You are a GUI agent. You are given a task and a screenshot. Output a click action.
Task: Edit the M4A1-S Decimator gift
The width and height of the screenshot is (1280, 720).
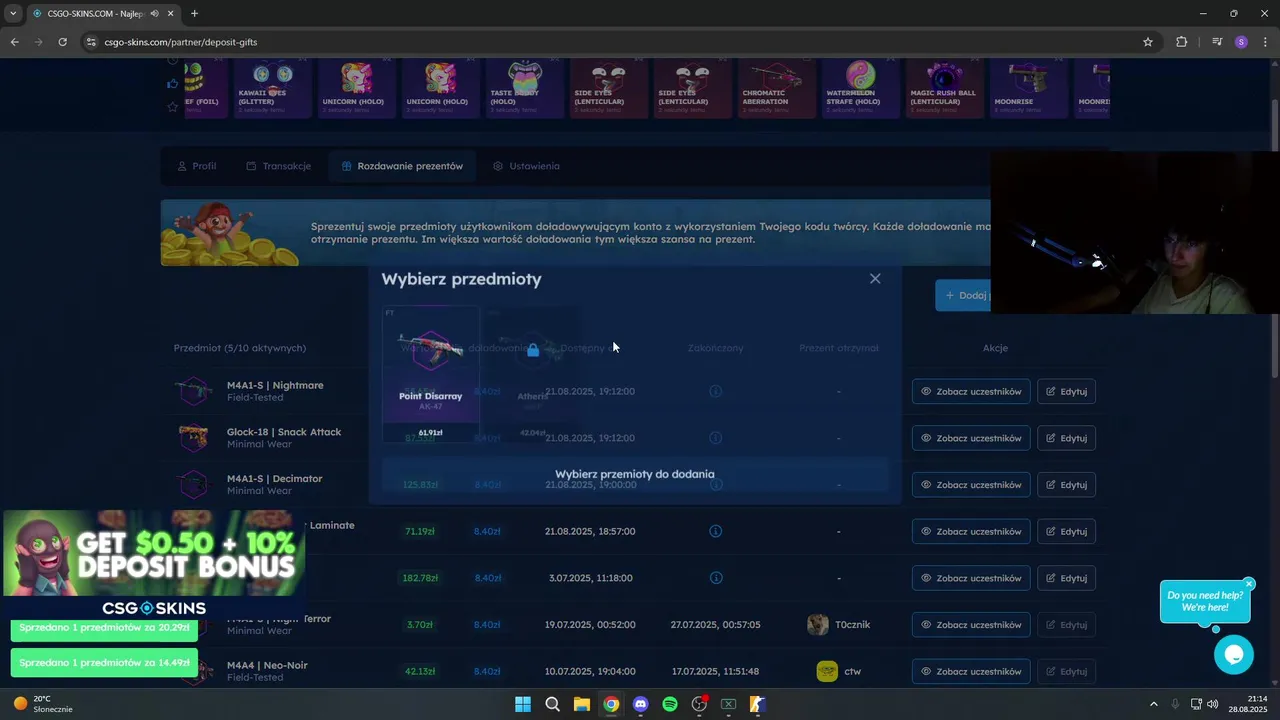(1066, 485)
